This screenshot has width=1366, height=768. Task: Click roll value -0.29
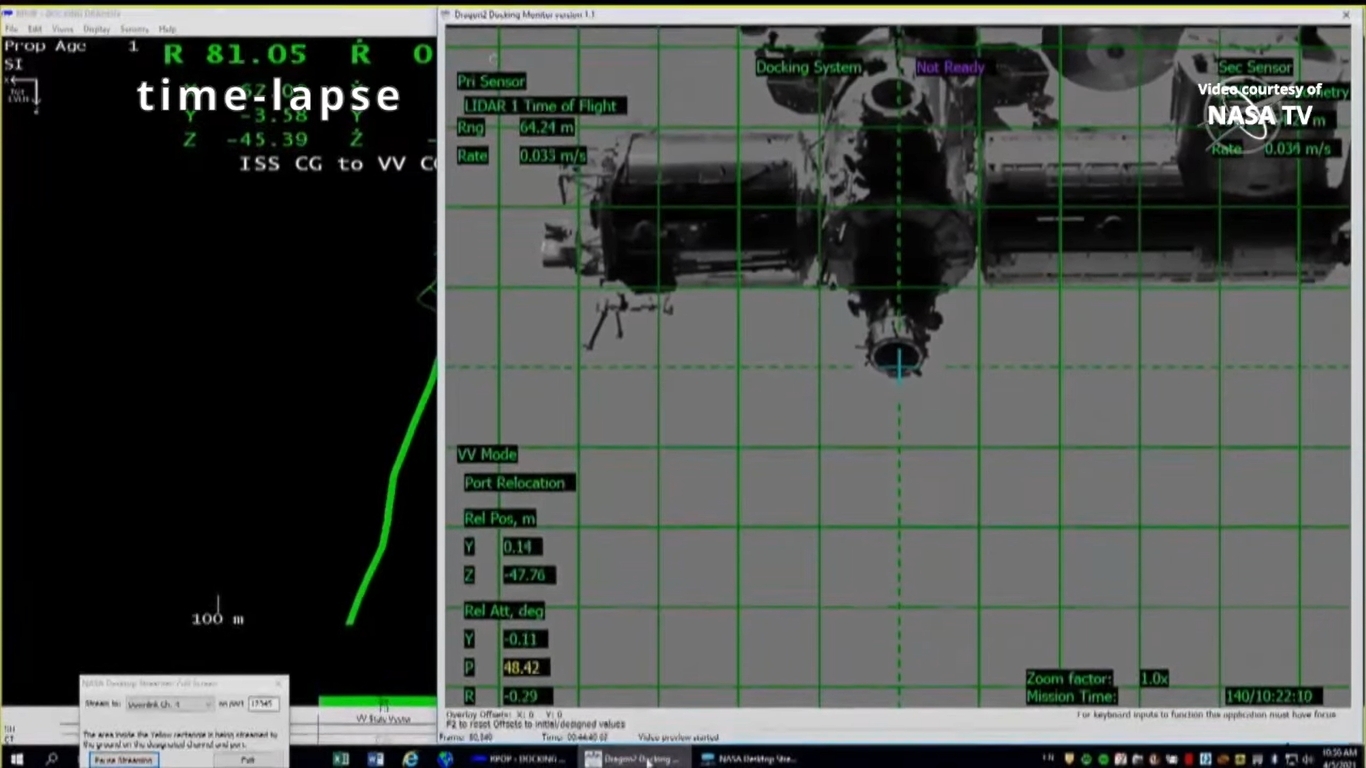coord(524,695)
